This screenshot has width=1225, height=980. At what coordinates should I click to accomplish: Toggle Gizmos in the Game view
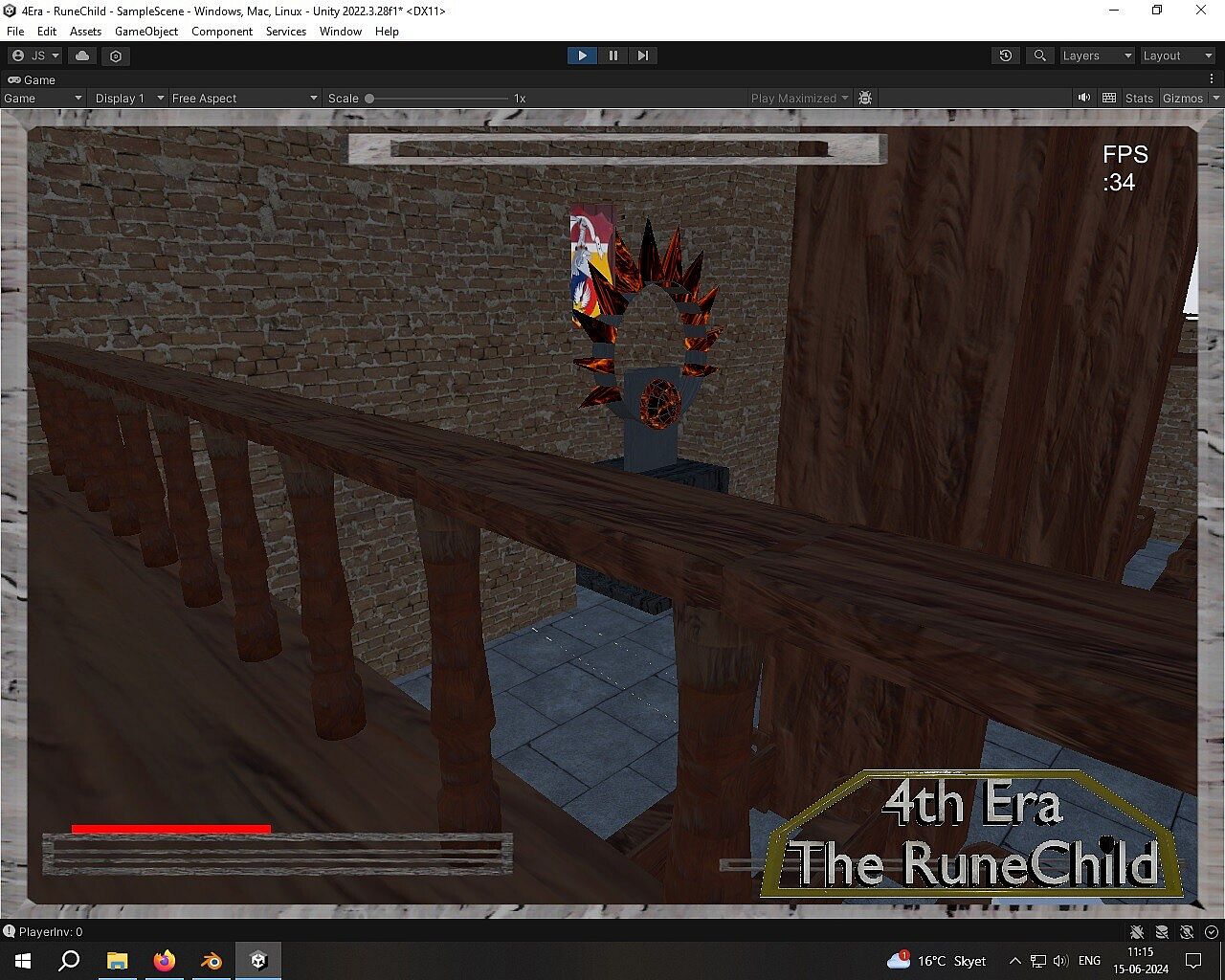(x=1183, y=98)
